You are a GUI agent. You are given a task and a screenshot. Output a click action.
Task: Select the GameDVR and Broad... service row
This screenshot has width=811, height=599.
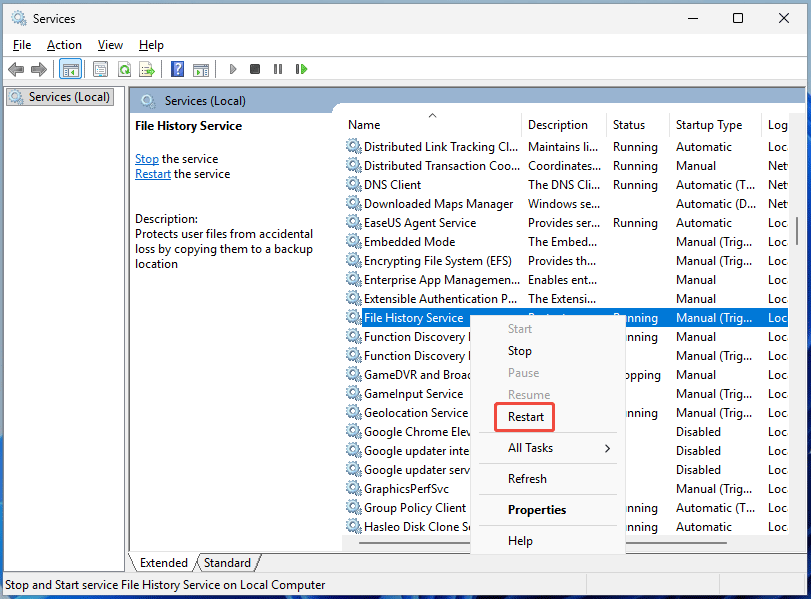coord(408,375)
